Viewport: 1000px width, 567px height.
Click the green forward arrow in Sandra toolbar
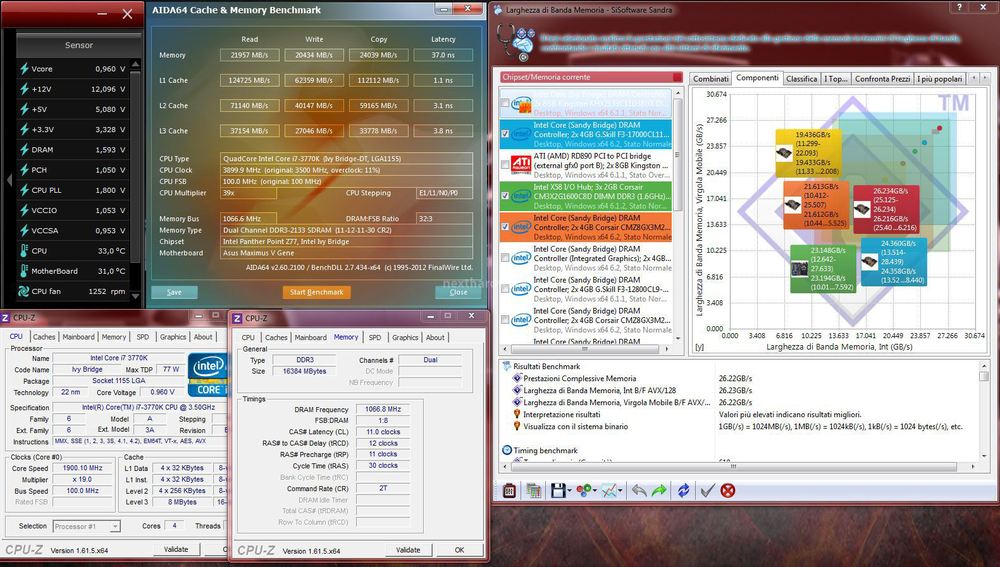[x=659, y=490]
